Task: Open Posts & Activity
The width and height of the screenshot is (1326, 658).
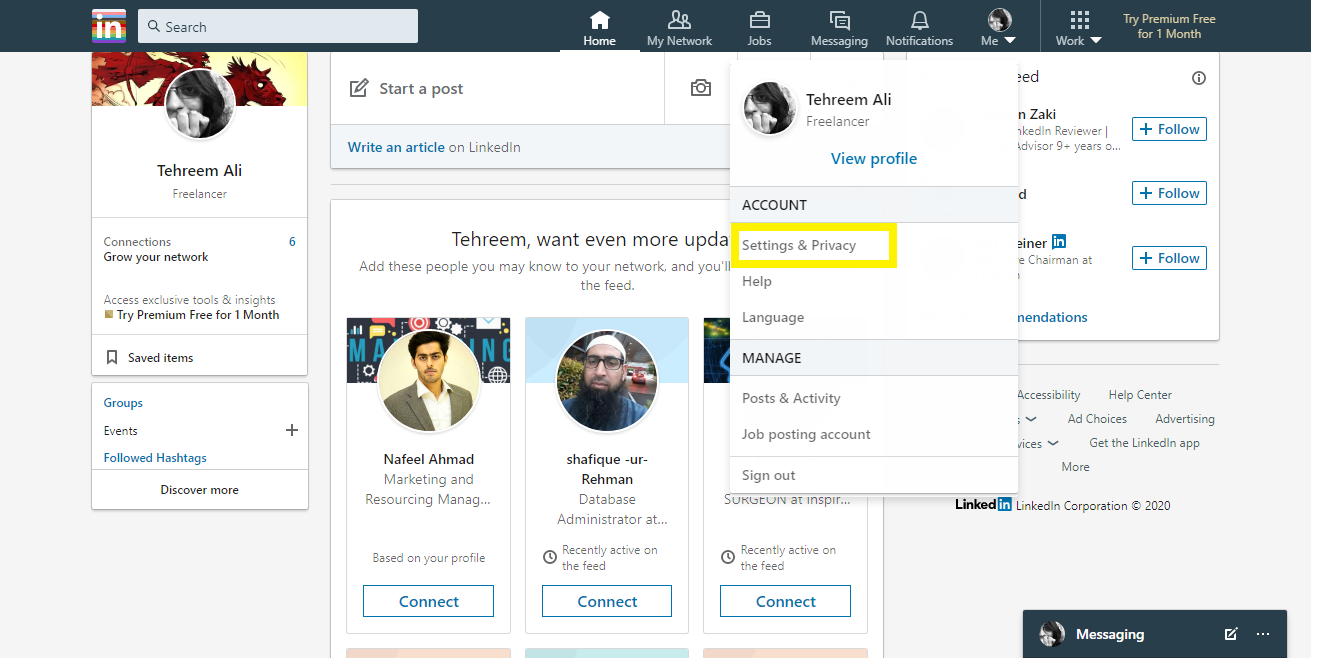Action: point(791,398)
